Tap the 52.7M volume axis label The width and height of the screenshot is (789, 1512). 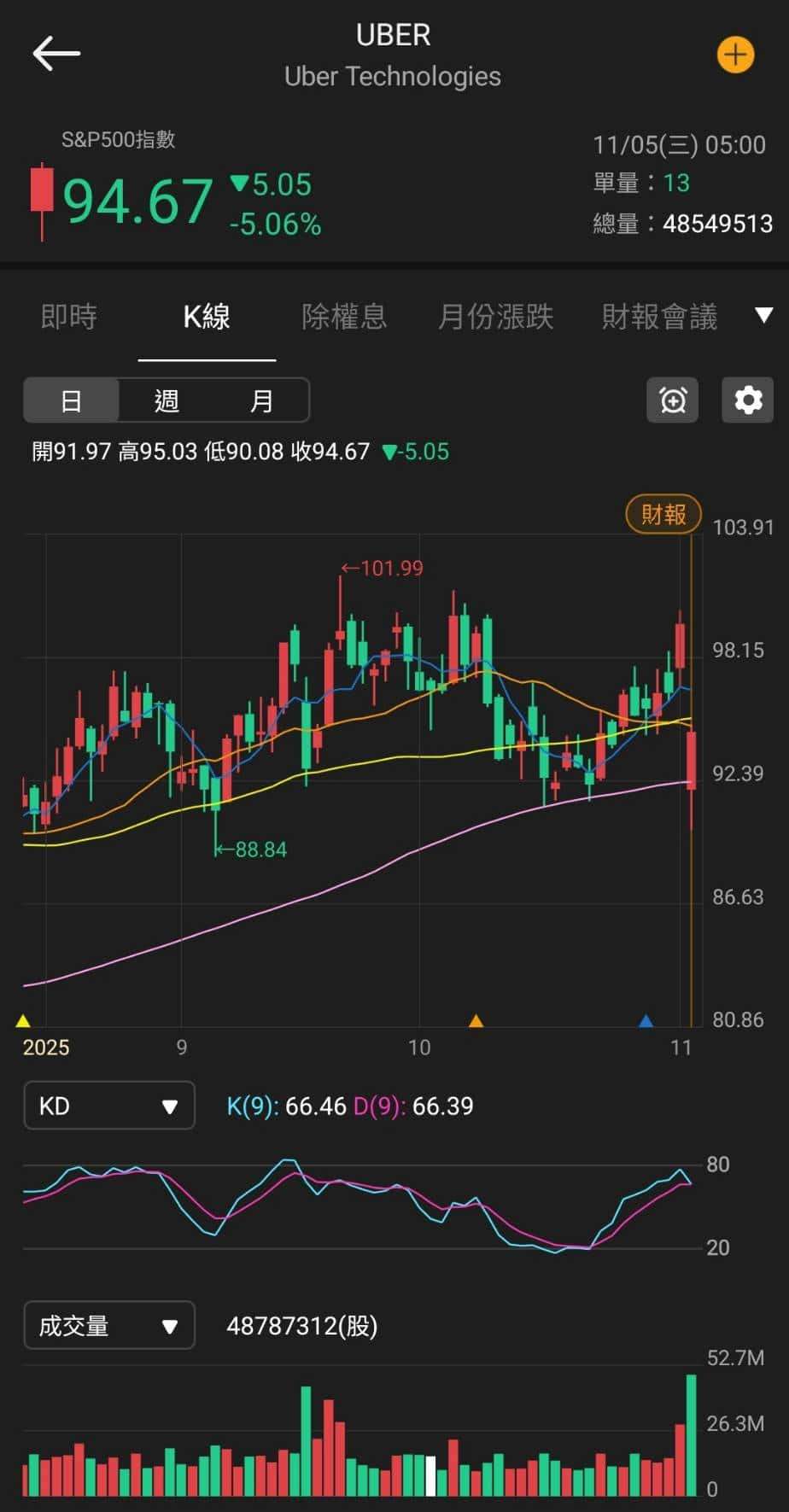(735, 1357)
